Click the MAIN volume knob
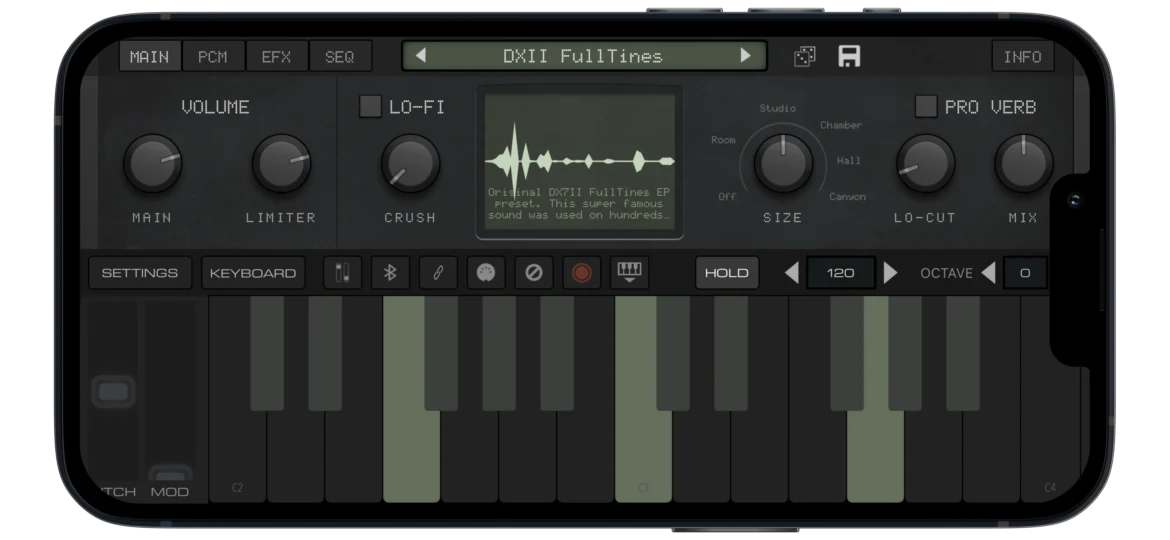1170x540 pixels. (x=152, y=163)
